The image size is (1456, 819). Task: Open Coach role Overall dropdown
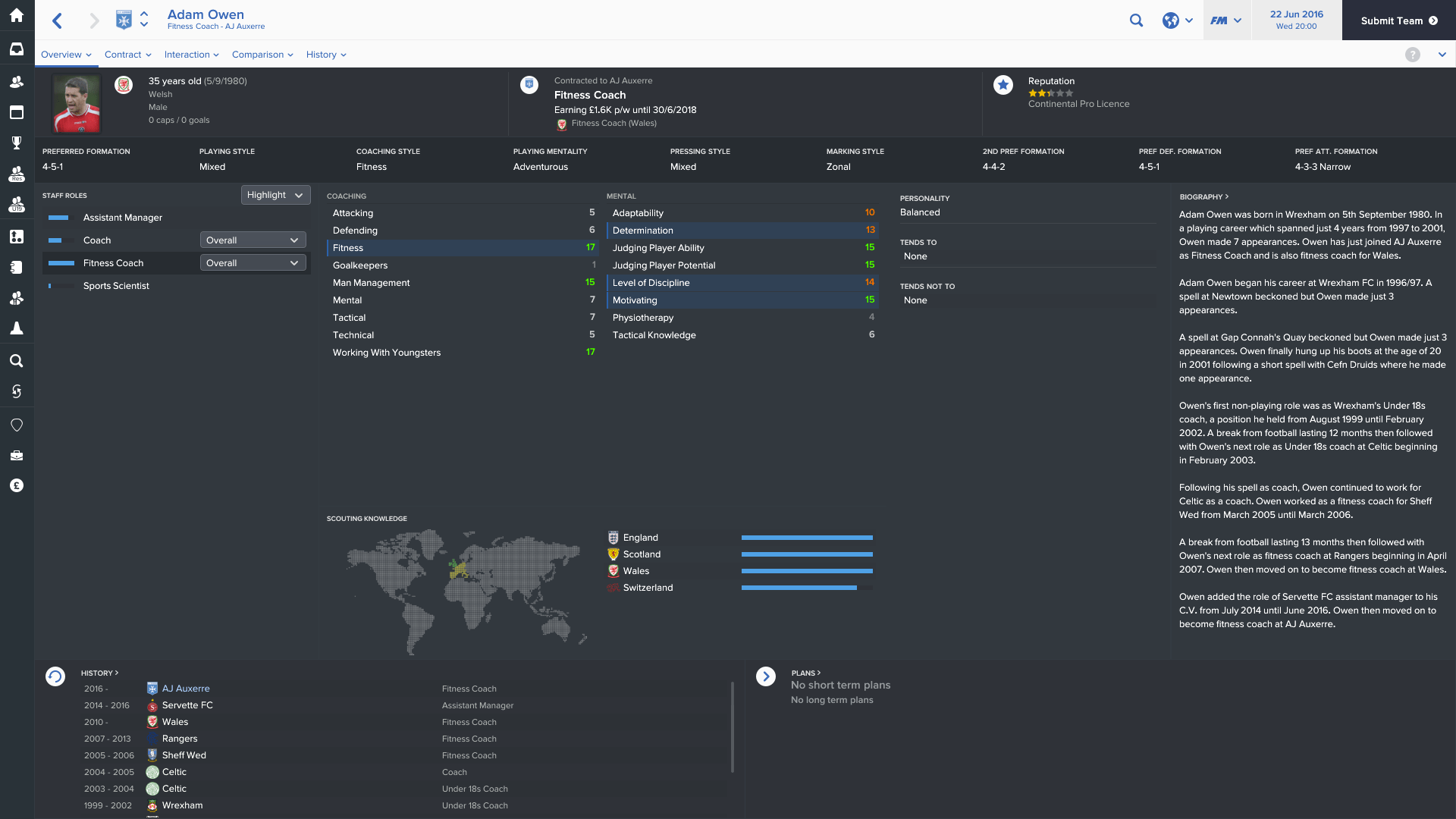[253, 240]
